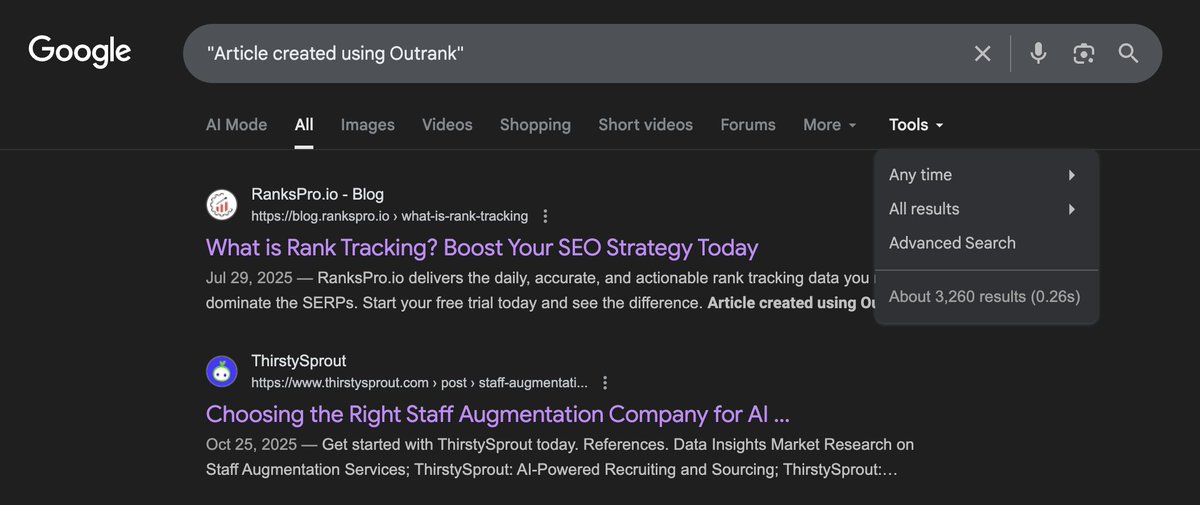Screen dimensions: 1200x505
Task: Open 'Choosing the Right Staff Augmentation Company' link
Action: [498, 413]
